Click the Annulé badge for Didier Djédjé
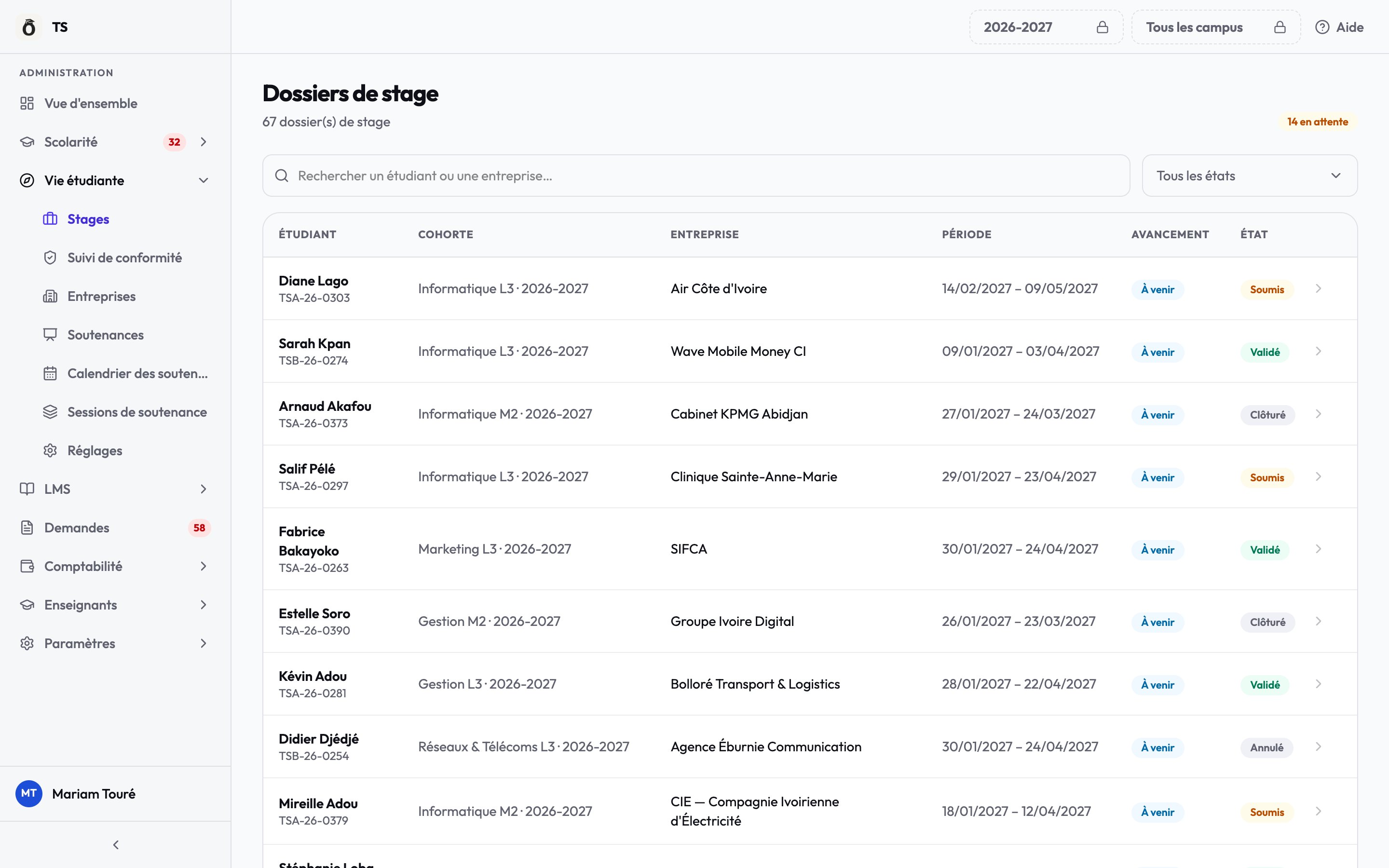 [x=1266, y=747]
